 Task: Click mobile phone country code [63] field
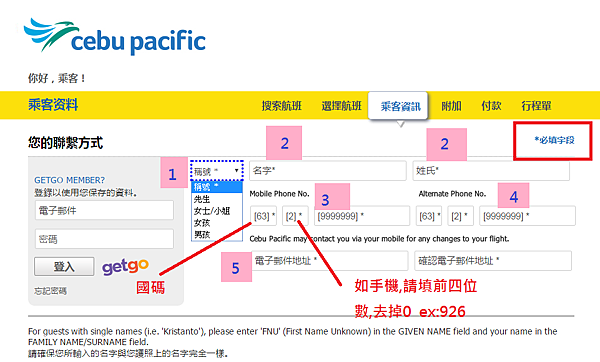click(x=264, y=216)
